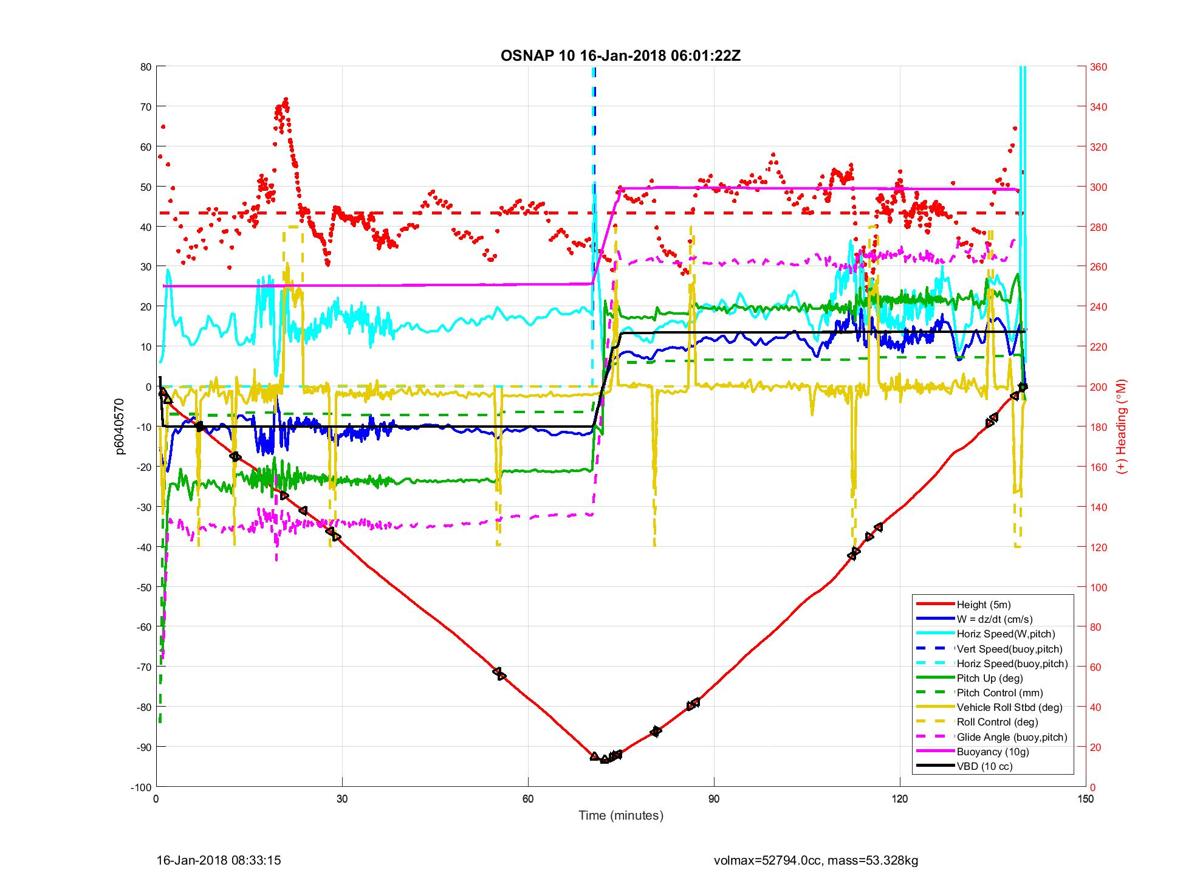This screenshot has width=1200, height=885.
Task: Click Horiz Speed(buoy,pitch) legend label
Action: 1012,663
